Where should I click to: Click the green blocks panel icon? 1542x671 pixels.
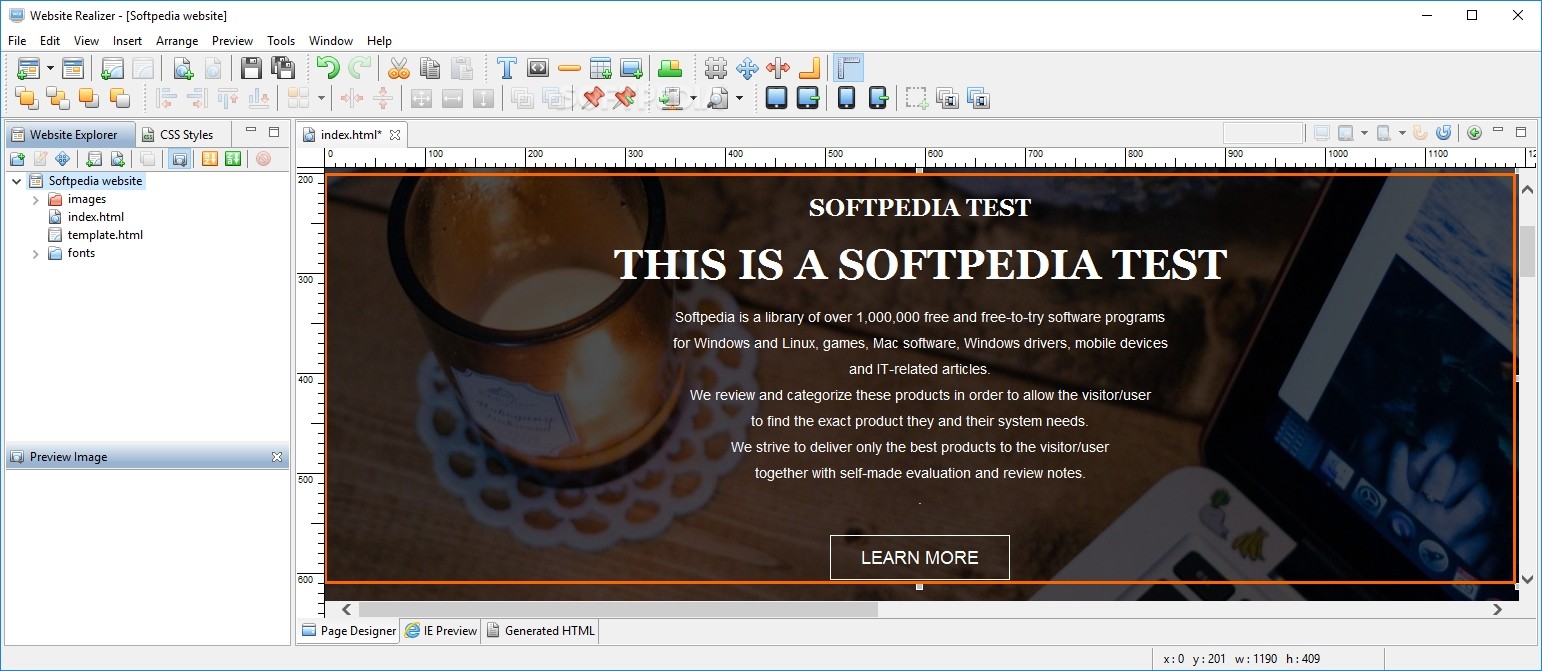pyautogui.click(x=670, y=68)
